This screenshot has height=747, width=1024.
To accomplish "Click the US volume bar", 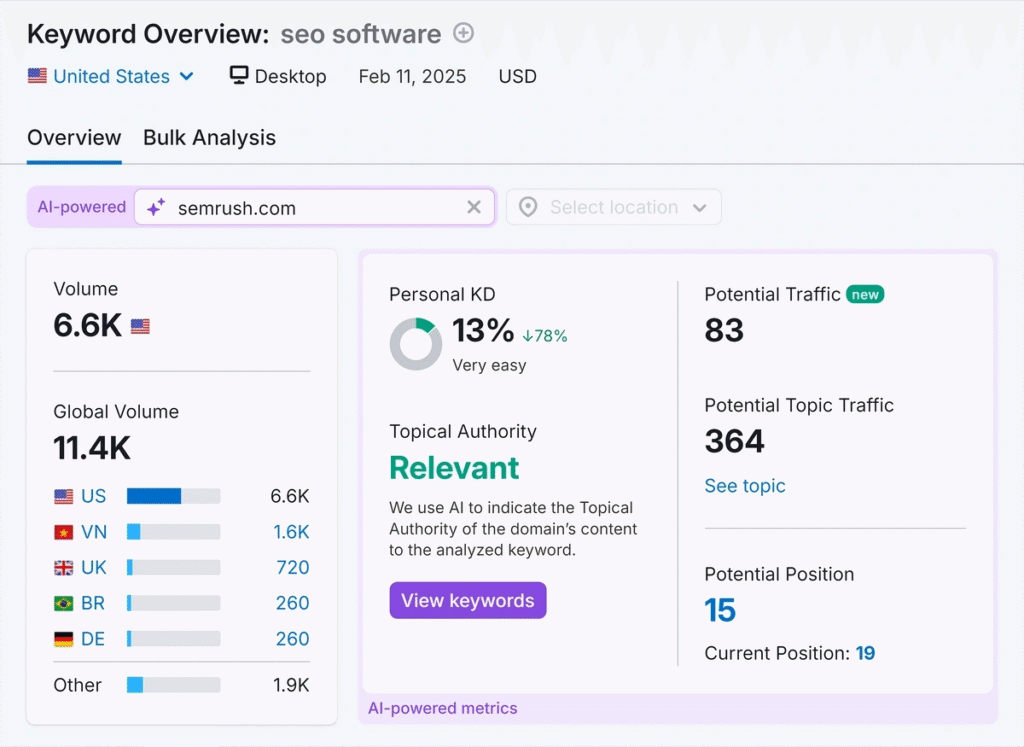I will [173, 496].
